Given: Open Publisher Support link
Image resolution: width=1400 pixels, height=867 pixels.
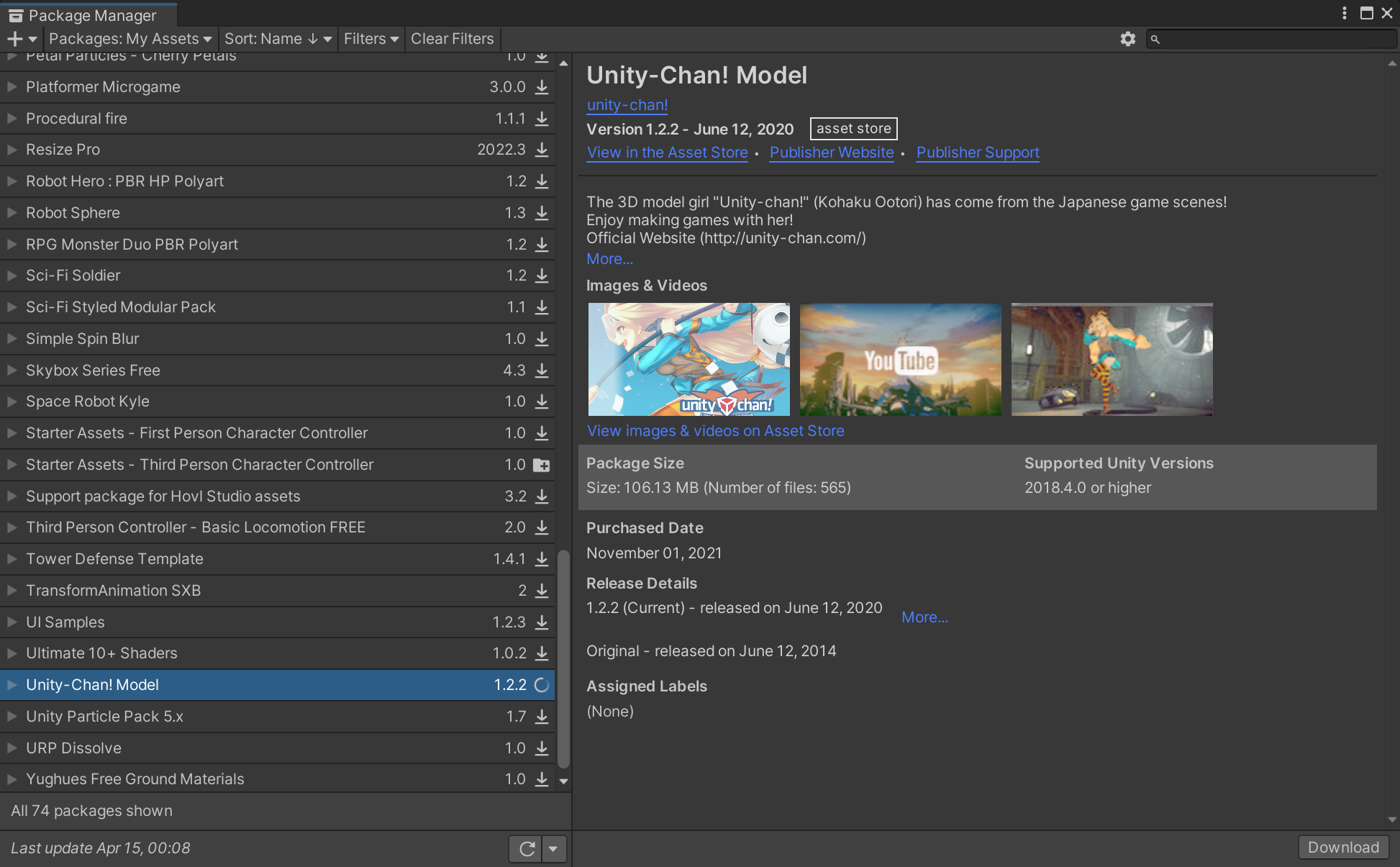Looking at the screenshot, I should [x=978, y=153].
